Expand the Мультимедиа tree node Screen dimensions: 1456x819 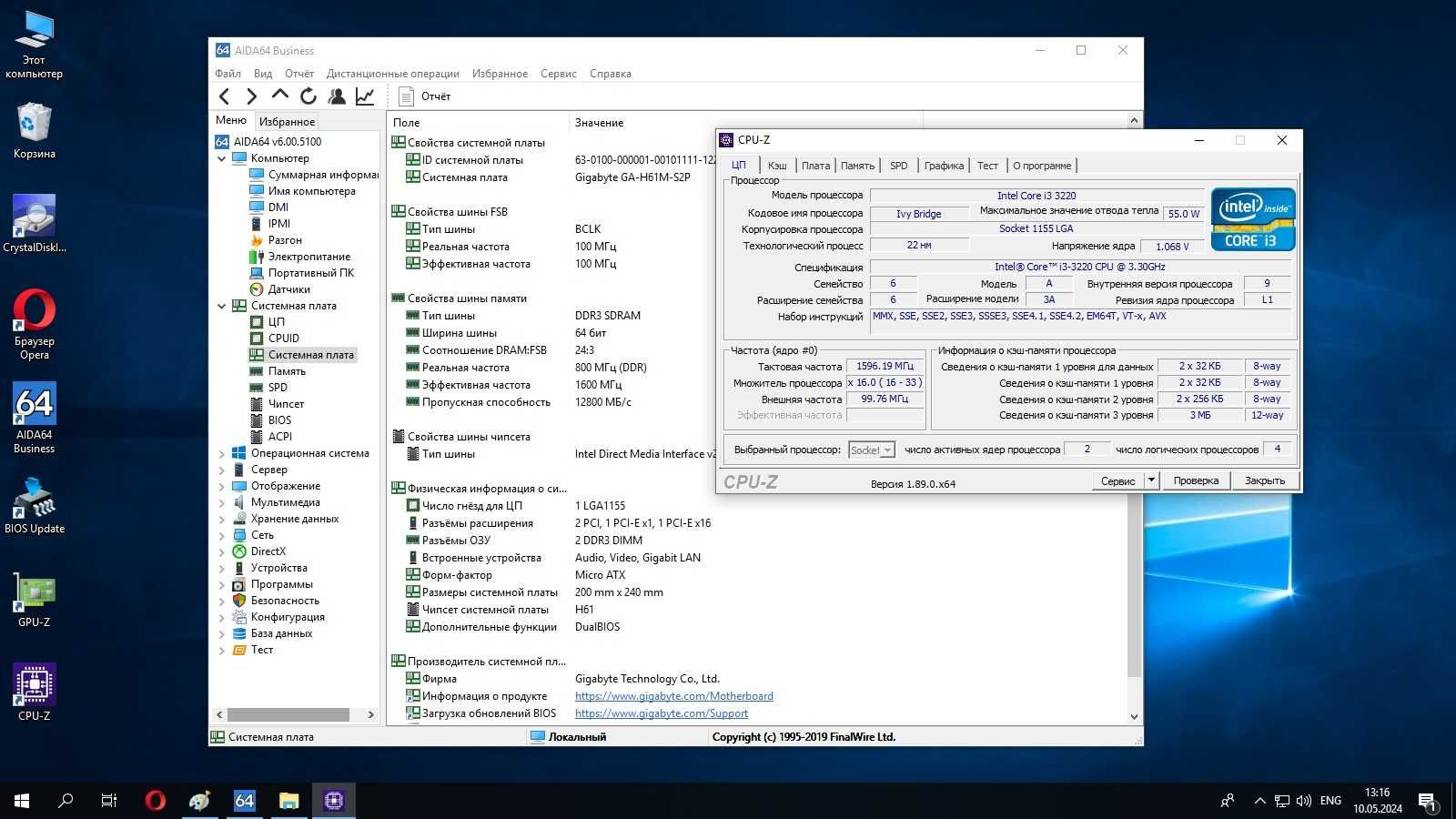(x=221, y=502)
